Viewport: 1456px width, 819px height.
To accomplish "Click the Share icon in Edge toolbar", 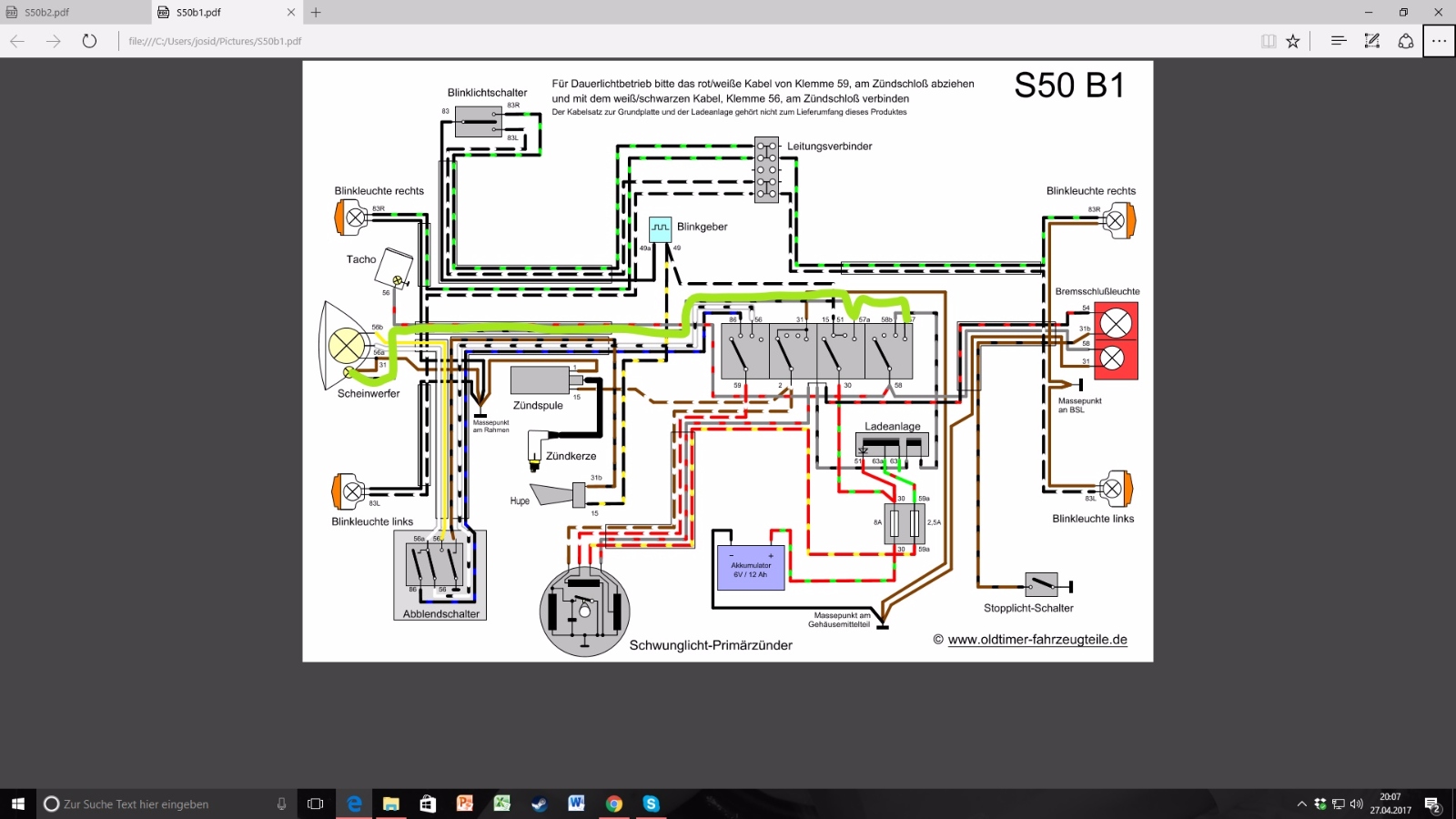I will 1406,41.
